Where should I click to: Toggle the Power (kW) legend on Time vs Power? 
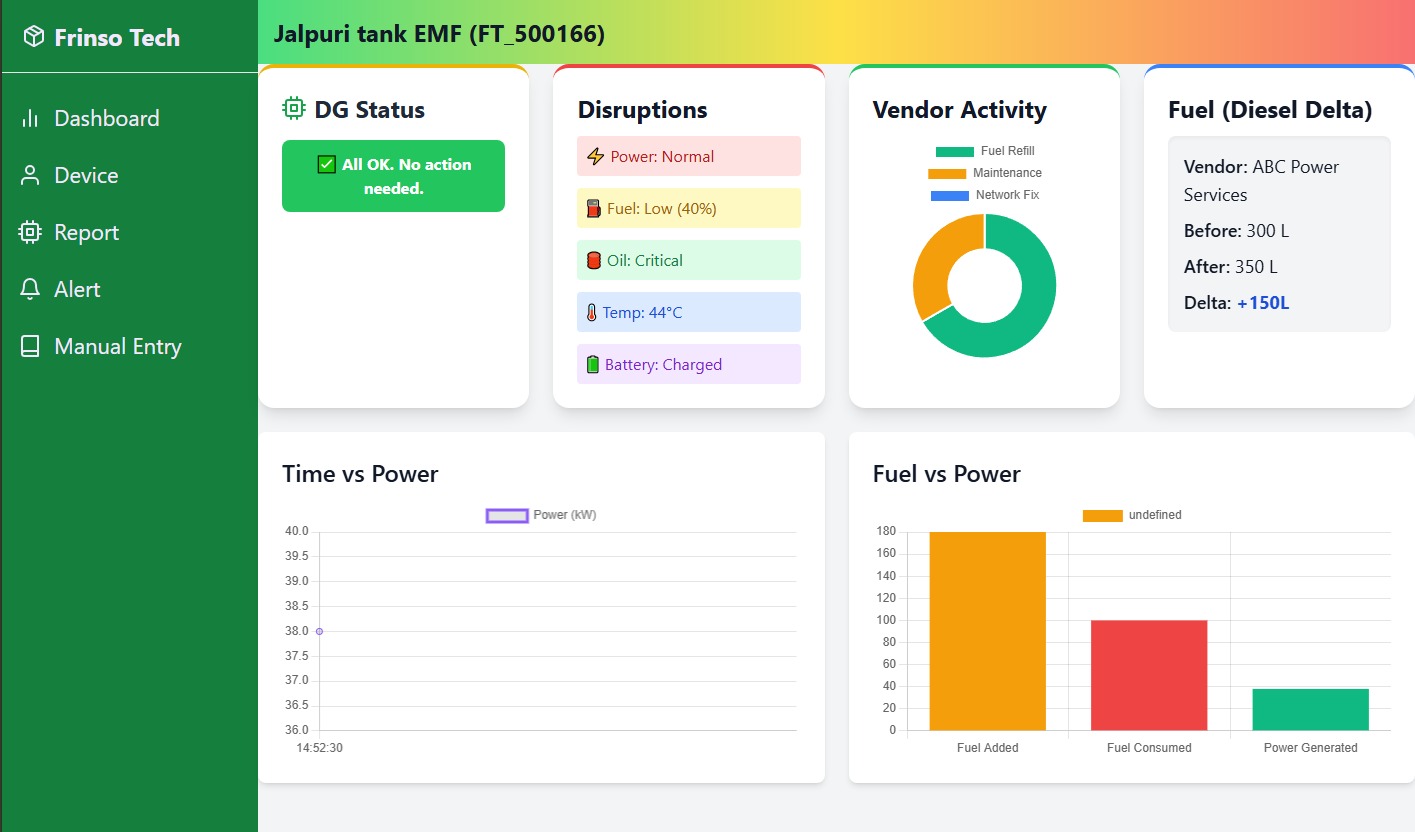pos(539,514)
